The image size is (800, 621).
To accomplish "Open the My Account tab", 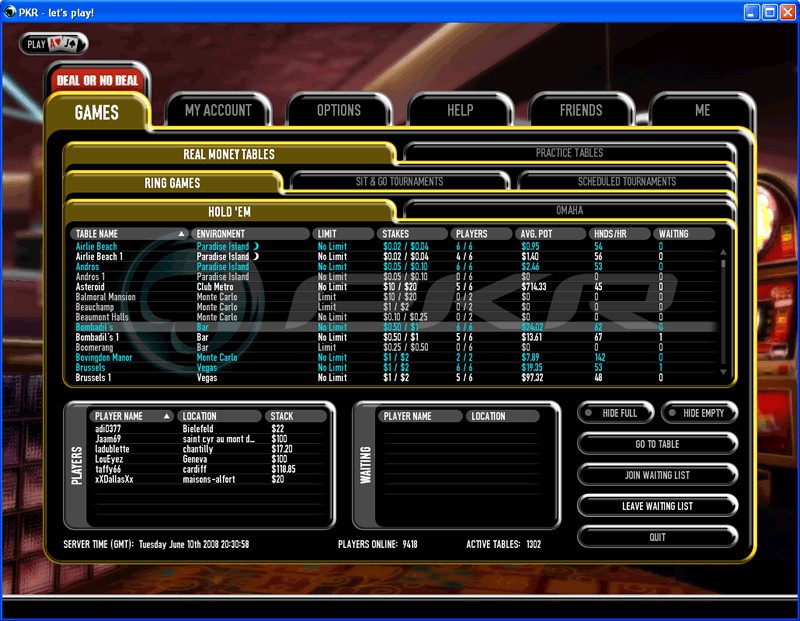I will [x=218, y=110].
